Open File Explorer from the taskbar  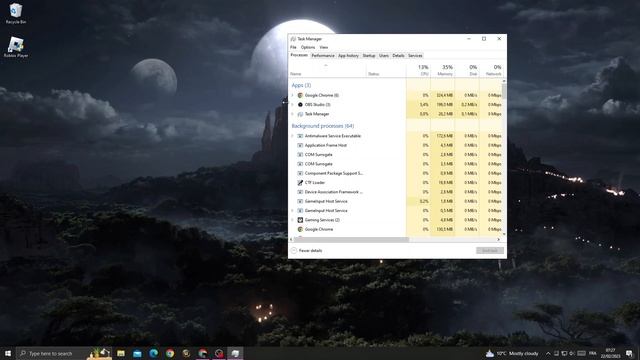coord(121,353)
